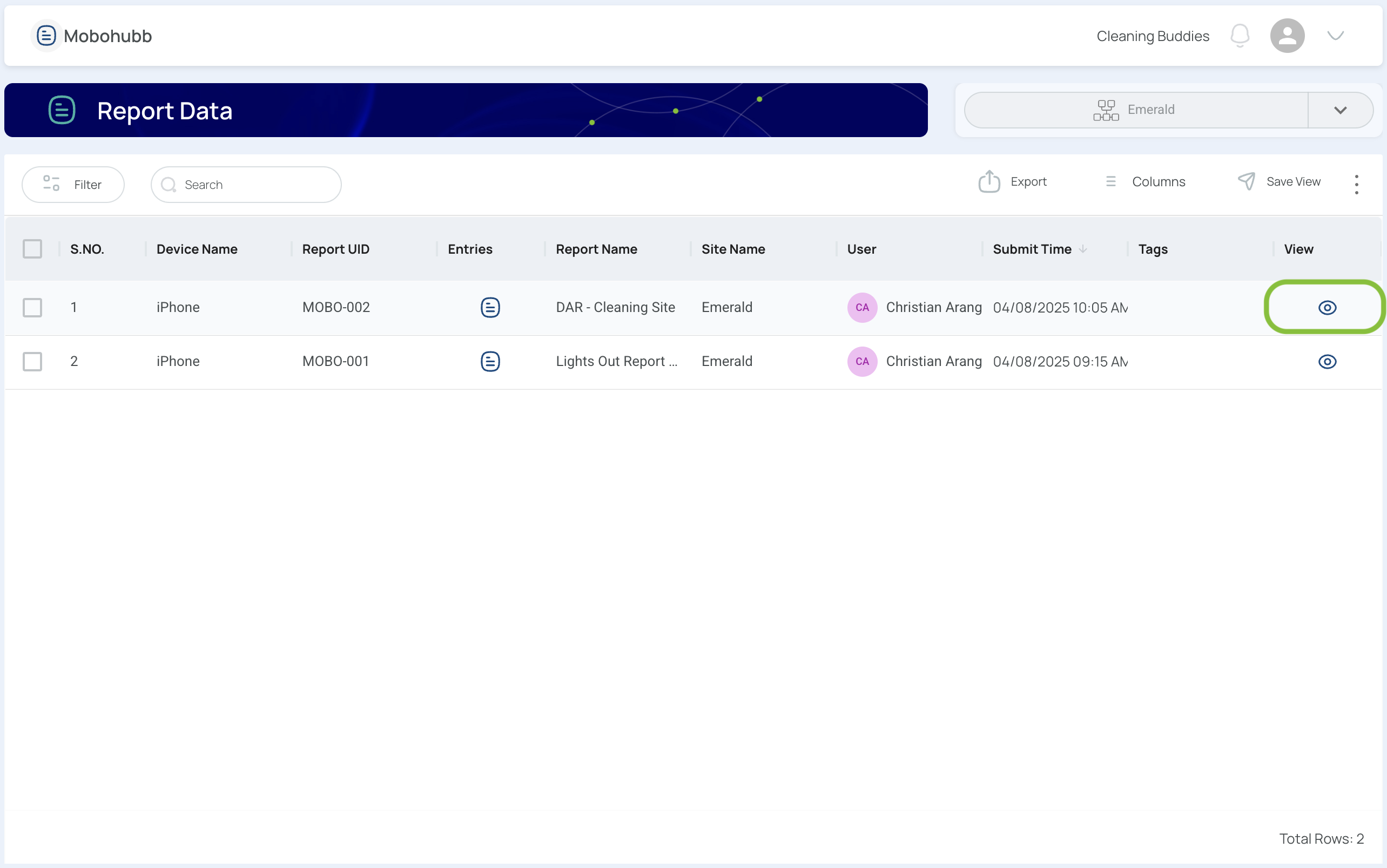View report MOBO-002 via eye icon
Viewport: 1387px width, 868px height.
tap(1327, 308)
